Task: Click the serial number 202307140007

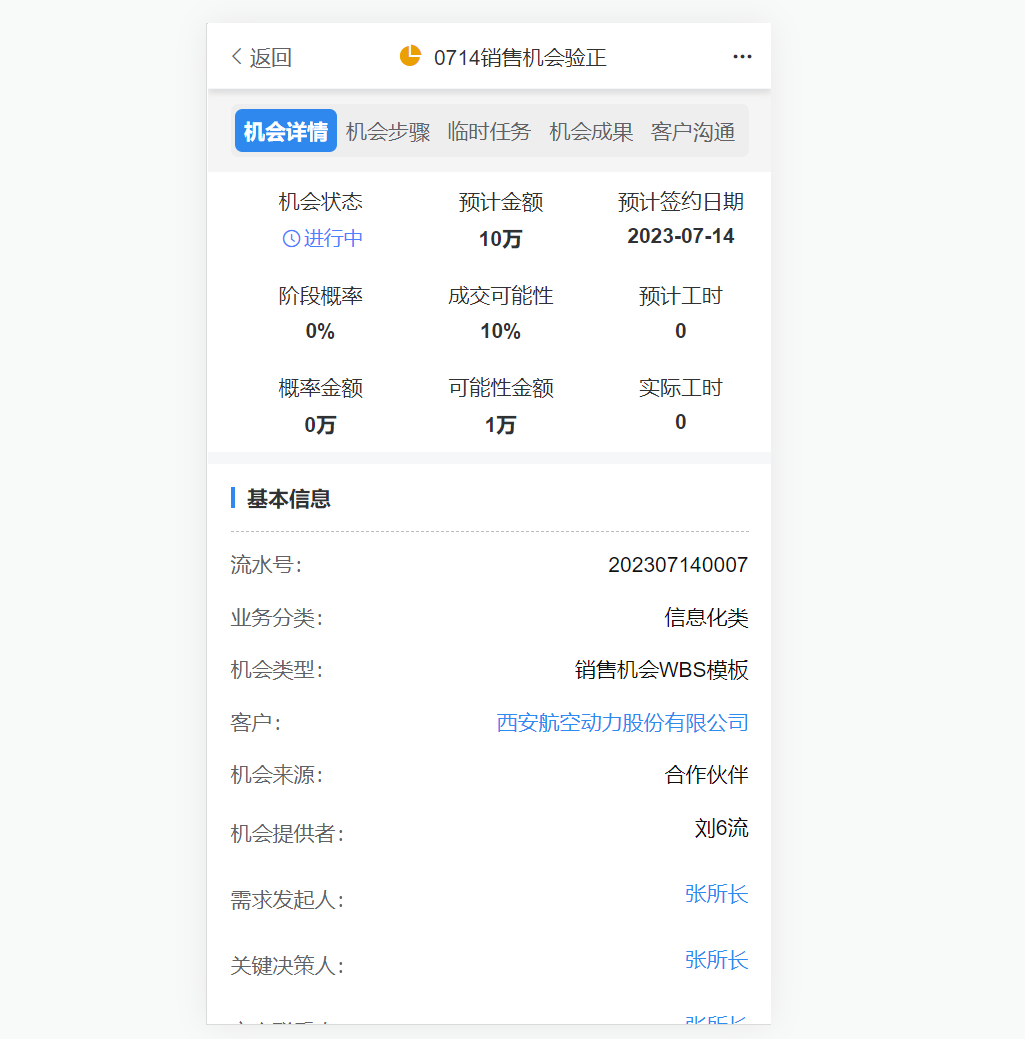Action: point(677,565)
